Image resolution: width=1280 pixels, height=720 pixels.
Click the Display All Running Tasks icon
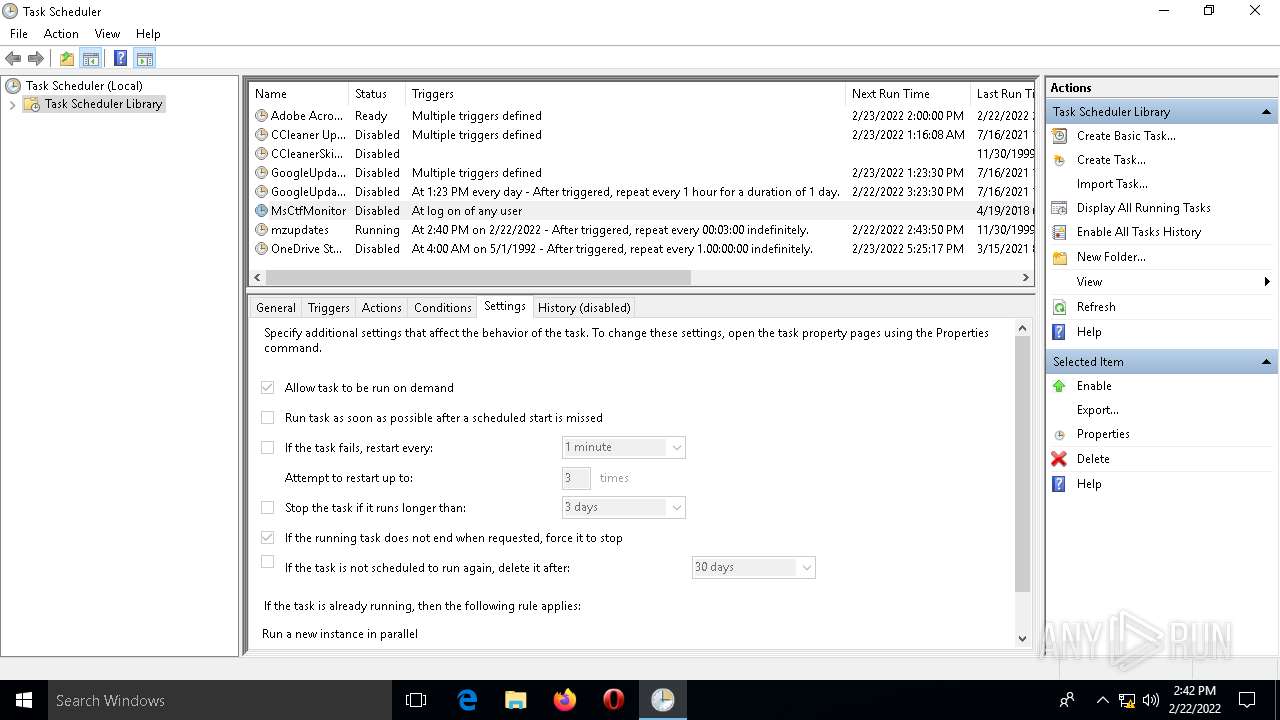point(1060,208)
